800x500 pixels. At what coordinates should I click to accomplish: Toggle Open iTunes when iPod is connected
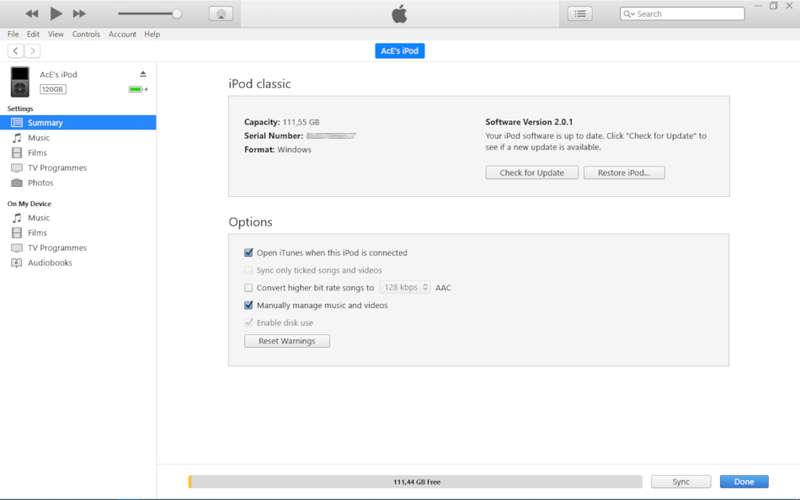[248, 253]
